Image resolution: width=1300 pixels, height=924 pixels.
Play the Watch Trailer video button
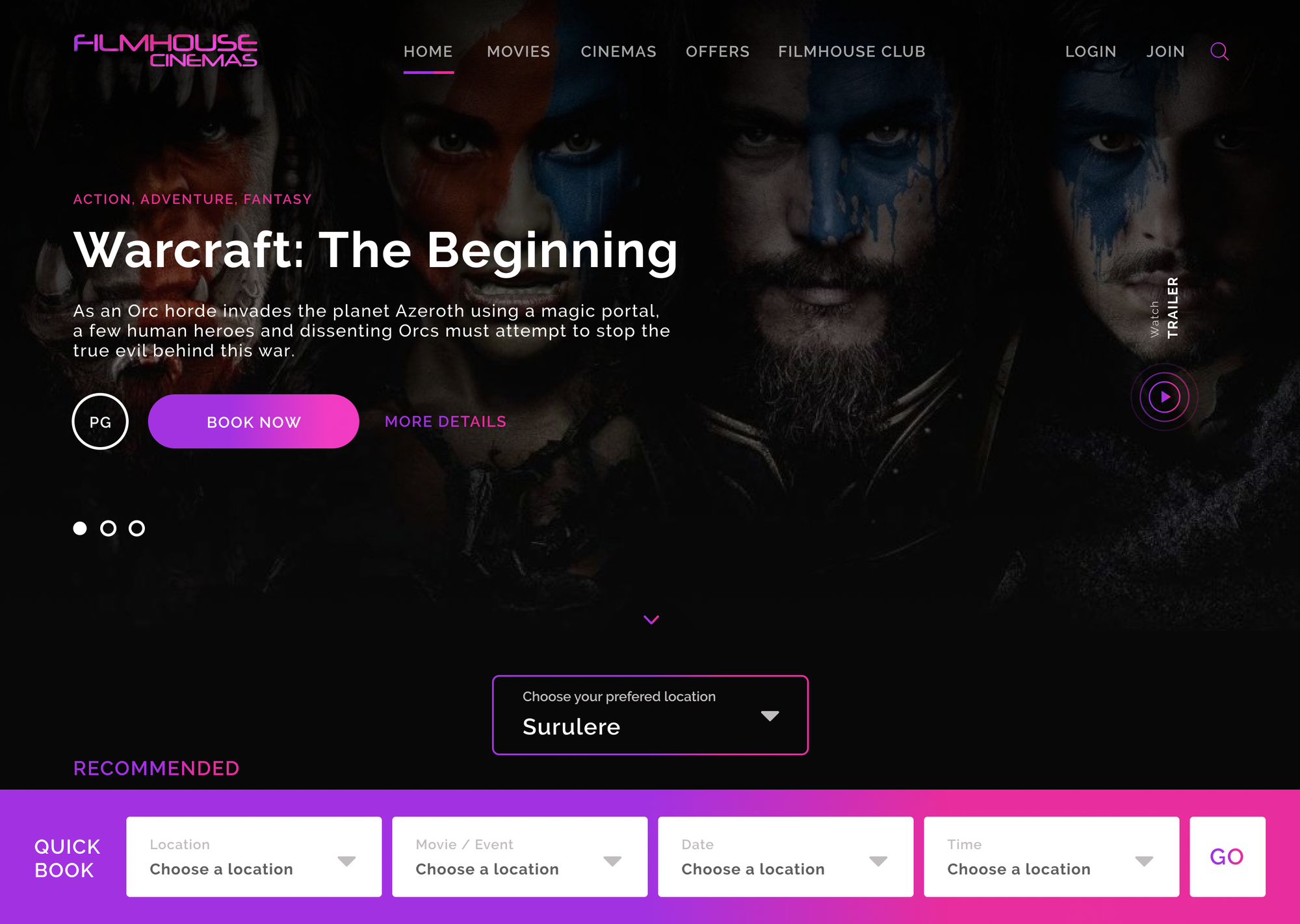coord(1164,397)
